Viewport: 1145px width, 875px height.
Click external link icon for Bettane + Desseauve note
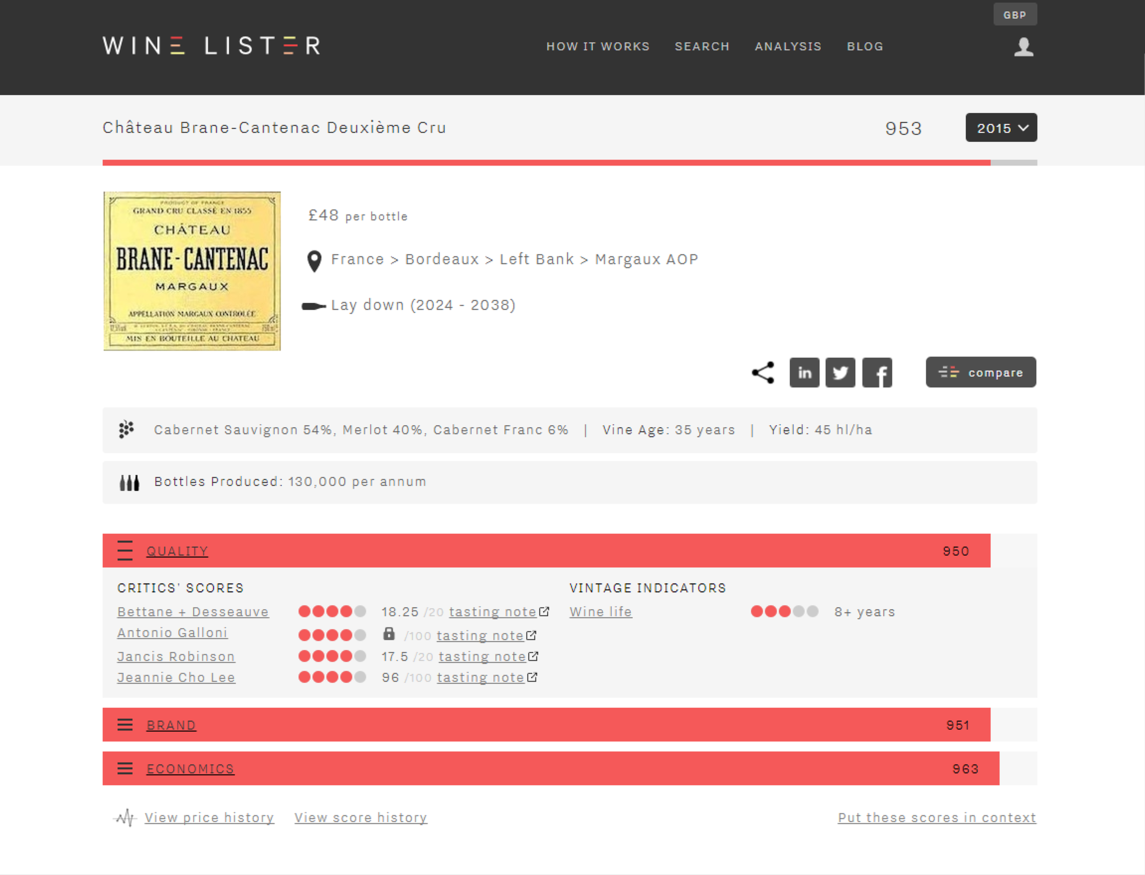coord(544,611)
